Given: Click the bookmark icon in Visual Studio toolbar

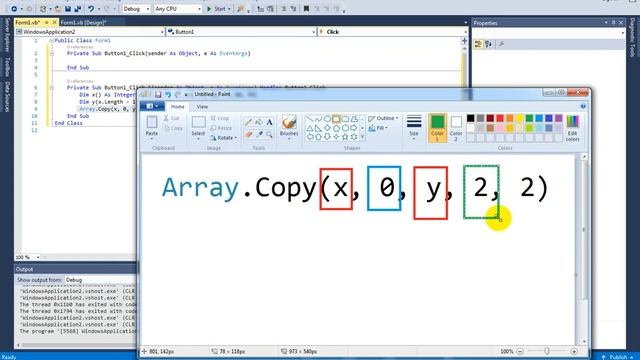Looking at the screenshot, I should 306,9.
